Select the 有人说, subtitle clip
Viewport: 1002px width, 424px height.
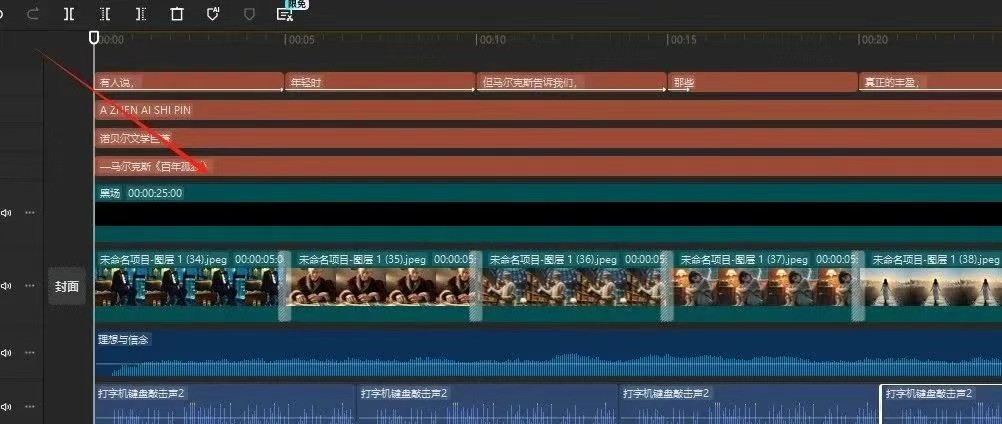click(188, 82)
